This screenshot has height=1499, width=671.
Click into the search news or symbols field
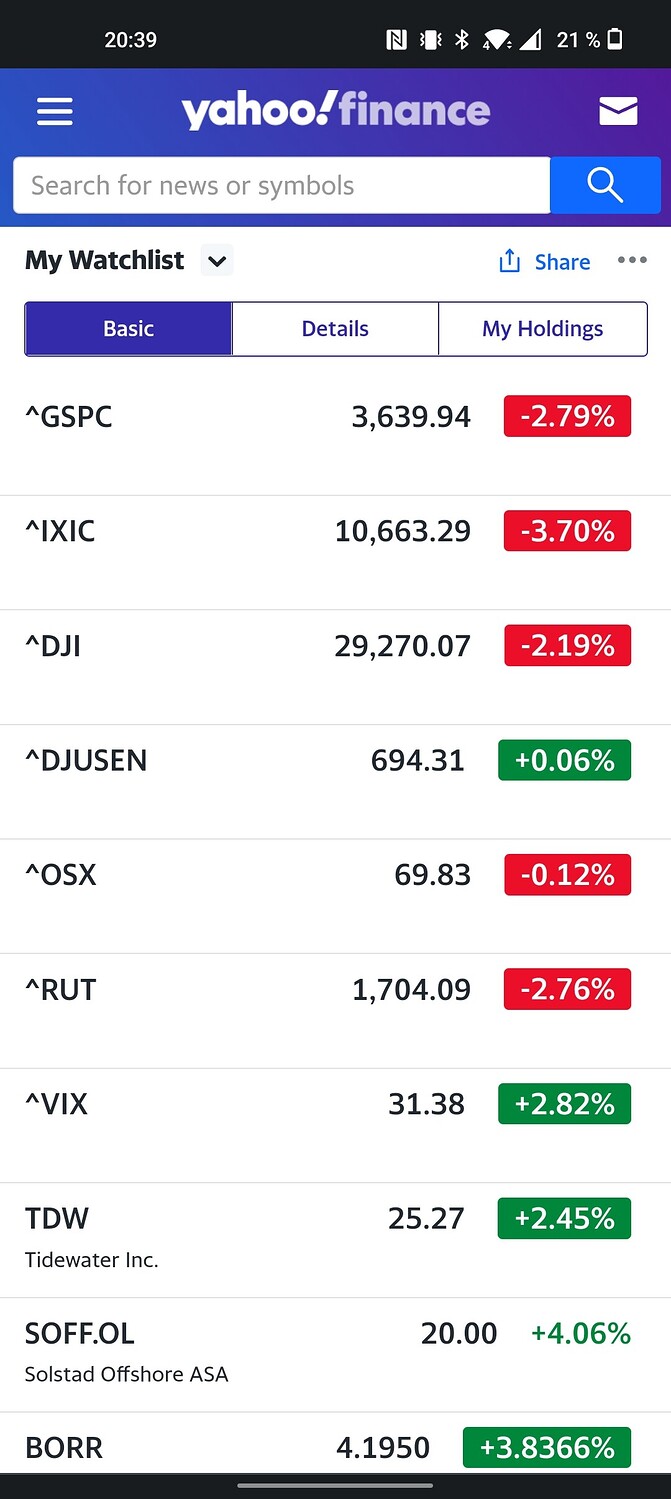coord(282,185)
